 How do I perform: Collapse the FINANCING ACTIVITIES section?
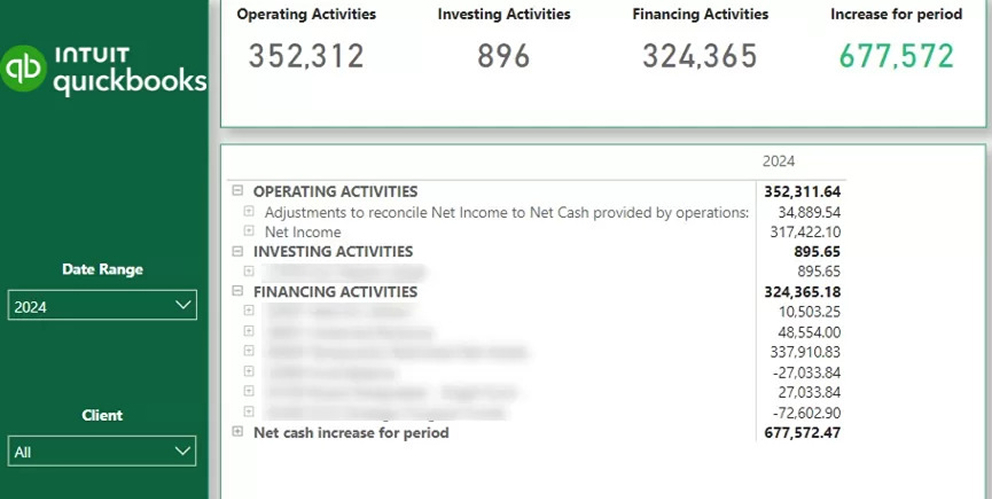tap(238, 291)
